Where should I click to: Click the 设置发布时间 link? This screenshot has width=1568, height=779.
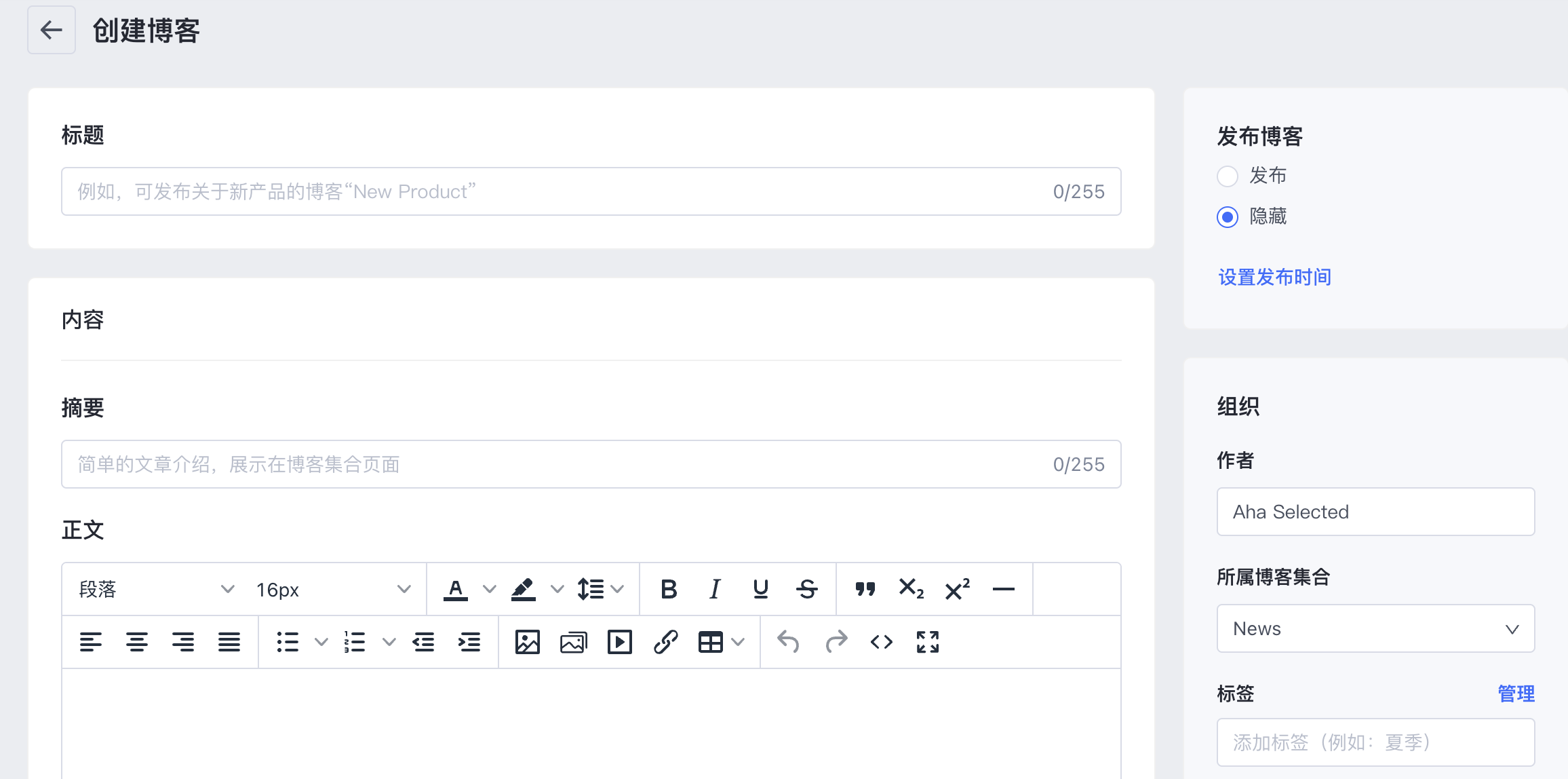[x=1274, y=278]
